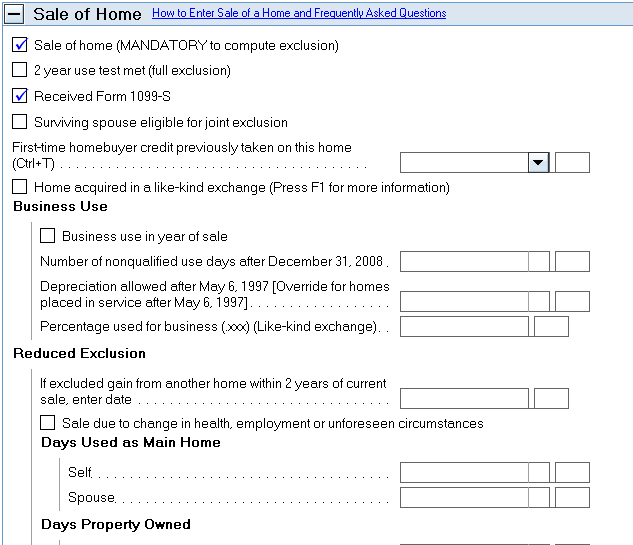Open How to Enter Sale of Home link
The image size is (633, 545).
299,14
